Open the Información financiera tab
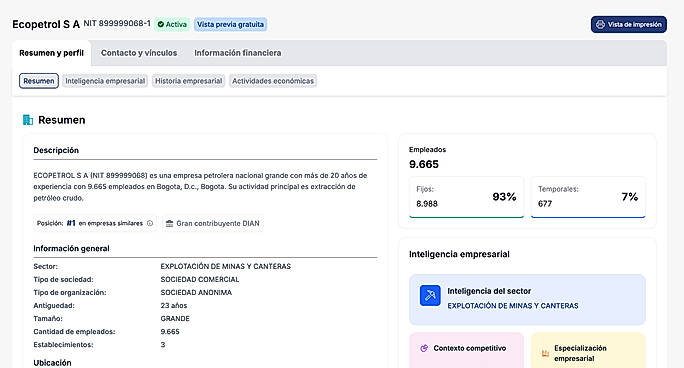The height and width of the screenshot is (368, 684). 238,53
